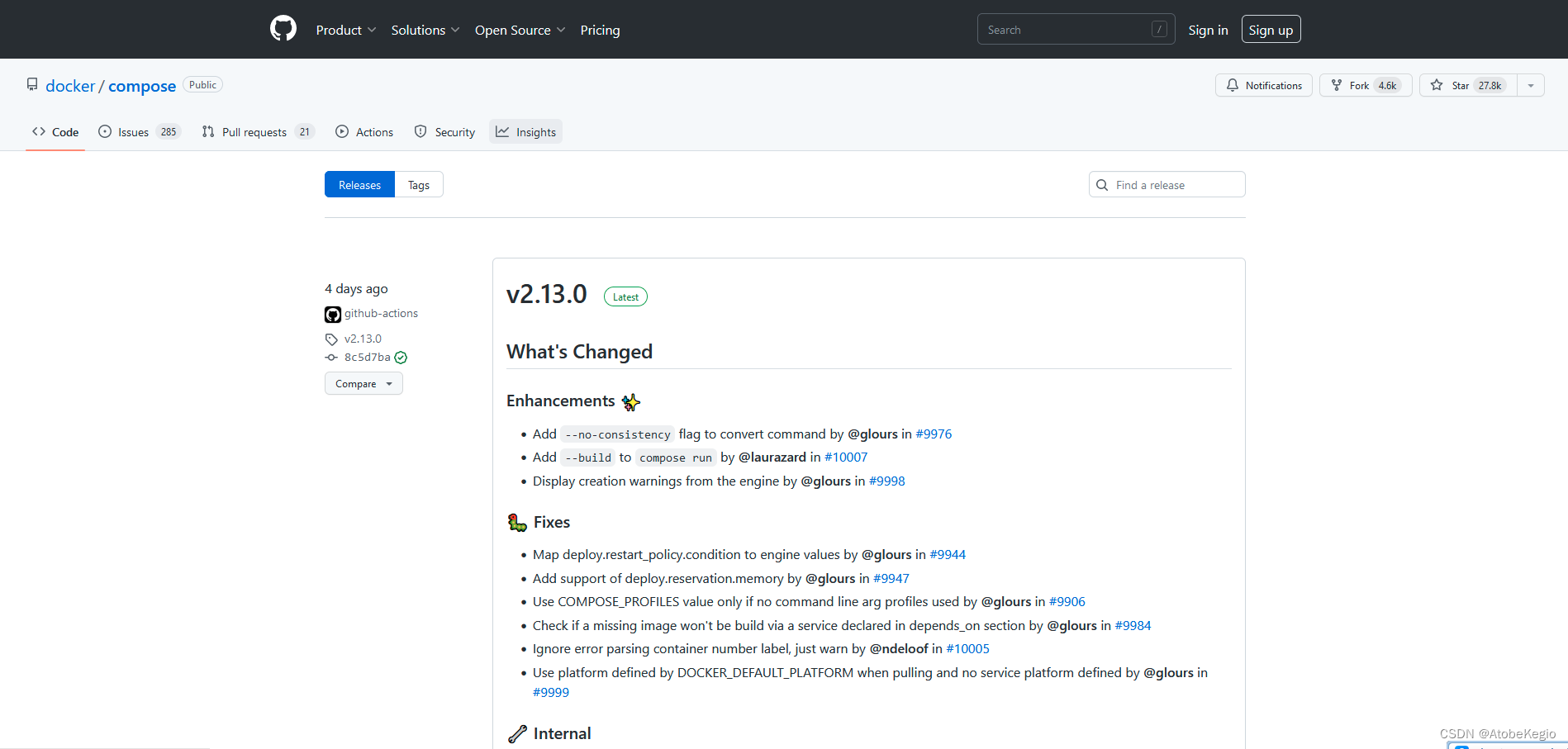The width and height of the screenshot is (1568, 749).
Task: Open the Pull requests tab
Action: point(258,132)
